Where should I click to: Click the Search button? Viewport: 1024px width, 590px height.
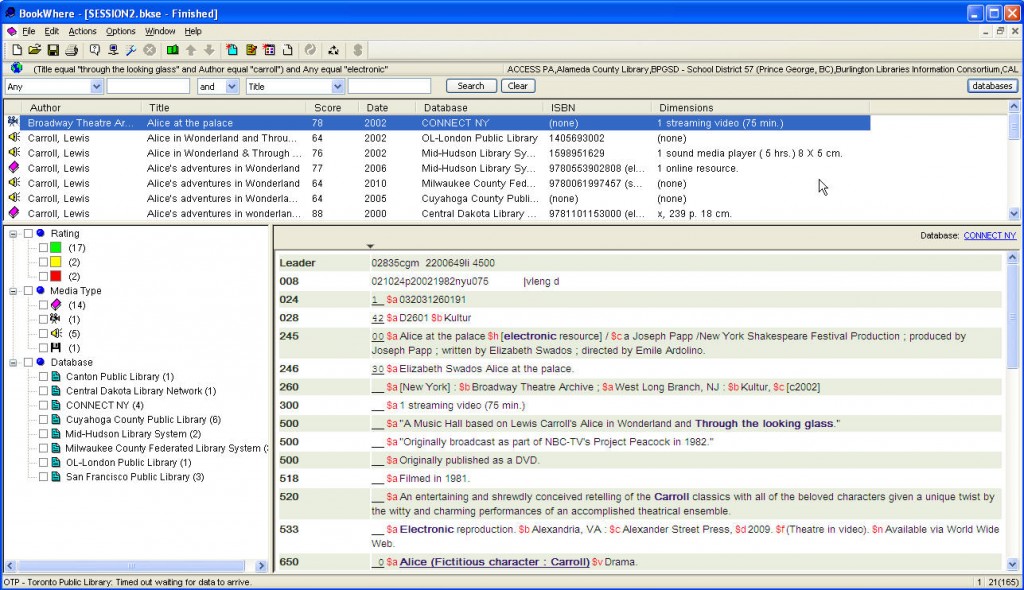click(471, 86)
